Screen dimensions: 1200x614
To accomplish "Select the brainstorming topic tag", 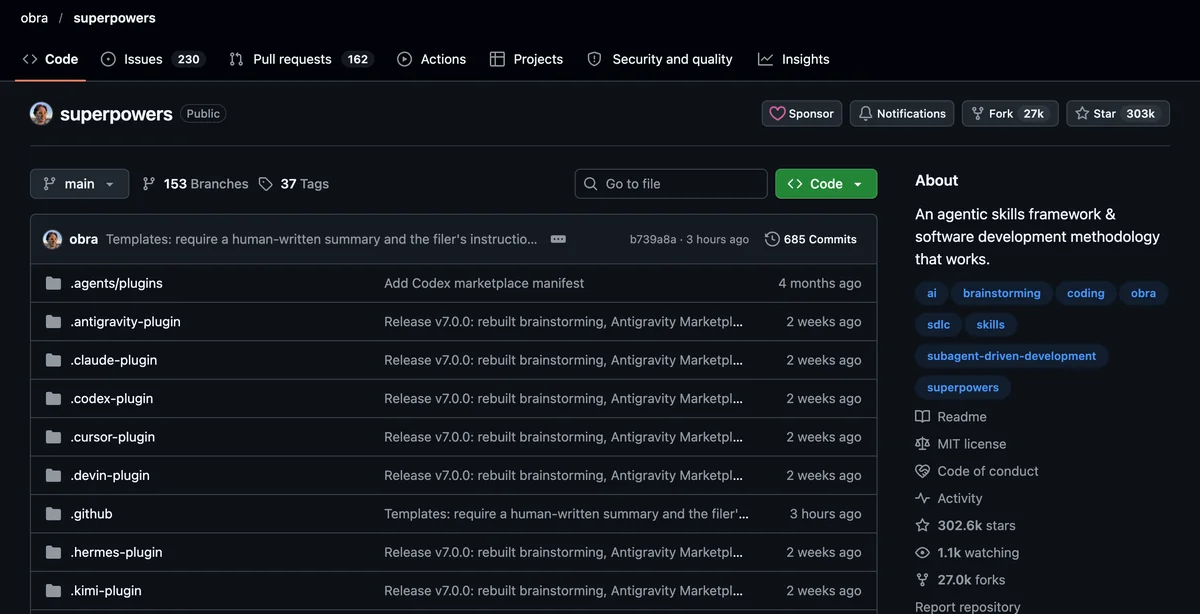I will 1002,293.
